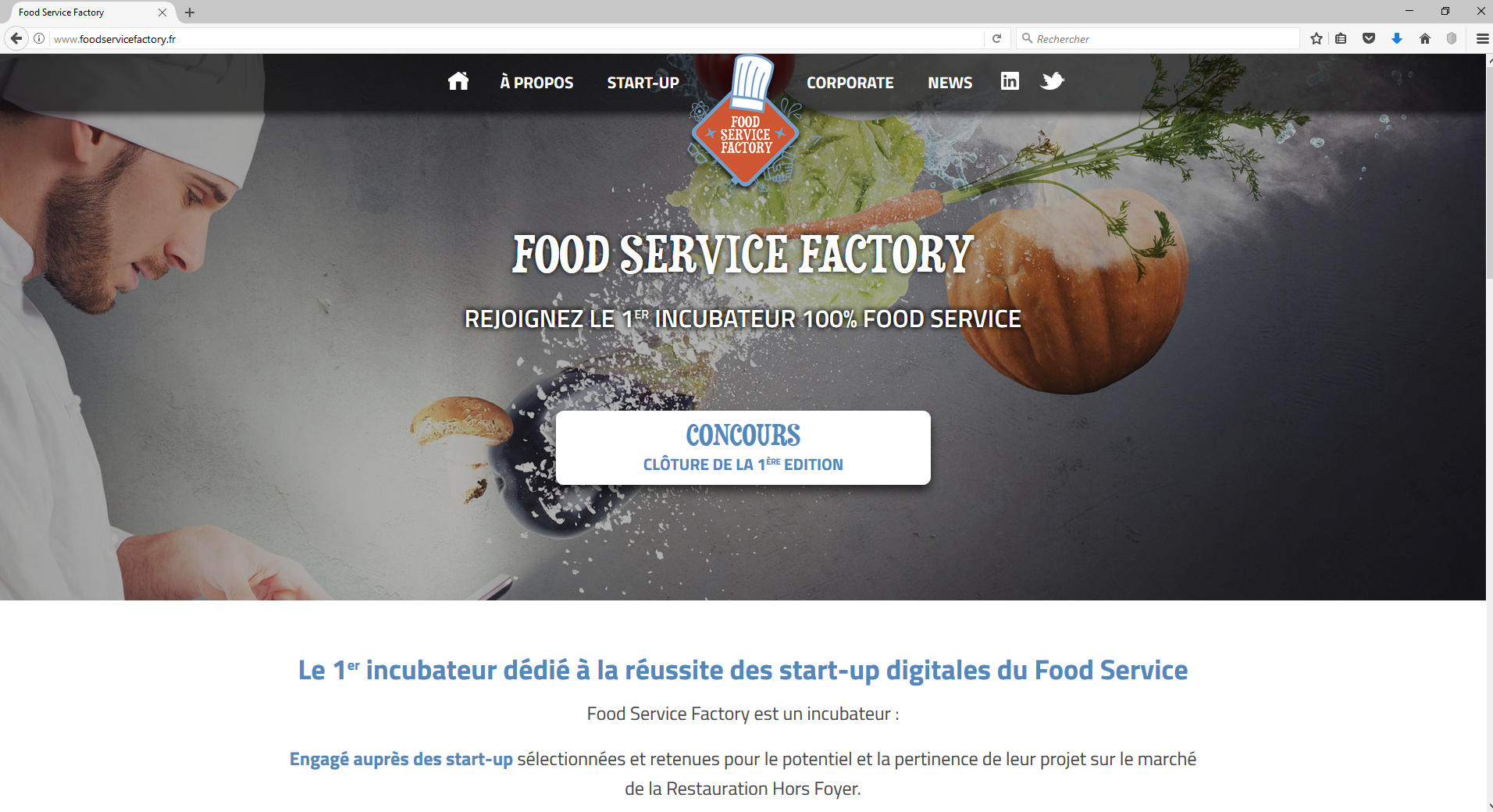
Task: Go to the browser home page icon
Action: (1425, 38)
